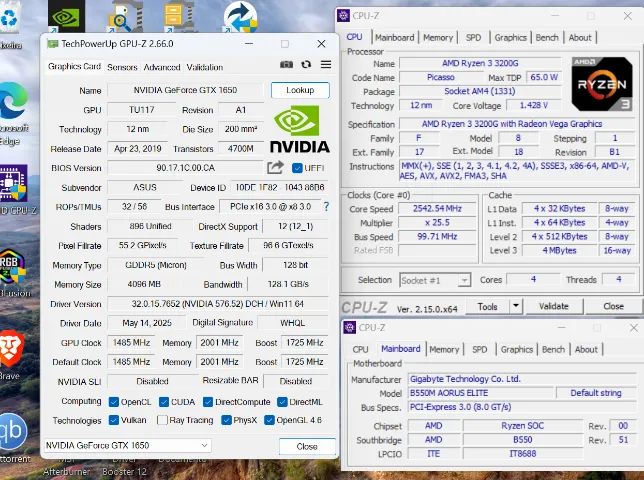Toggle the DirectML checkbox

coord(282,402)
